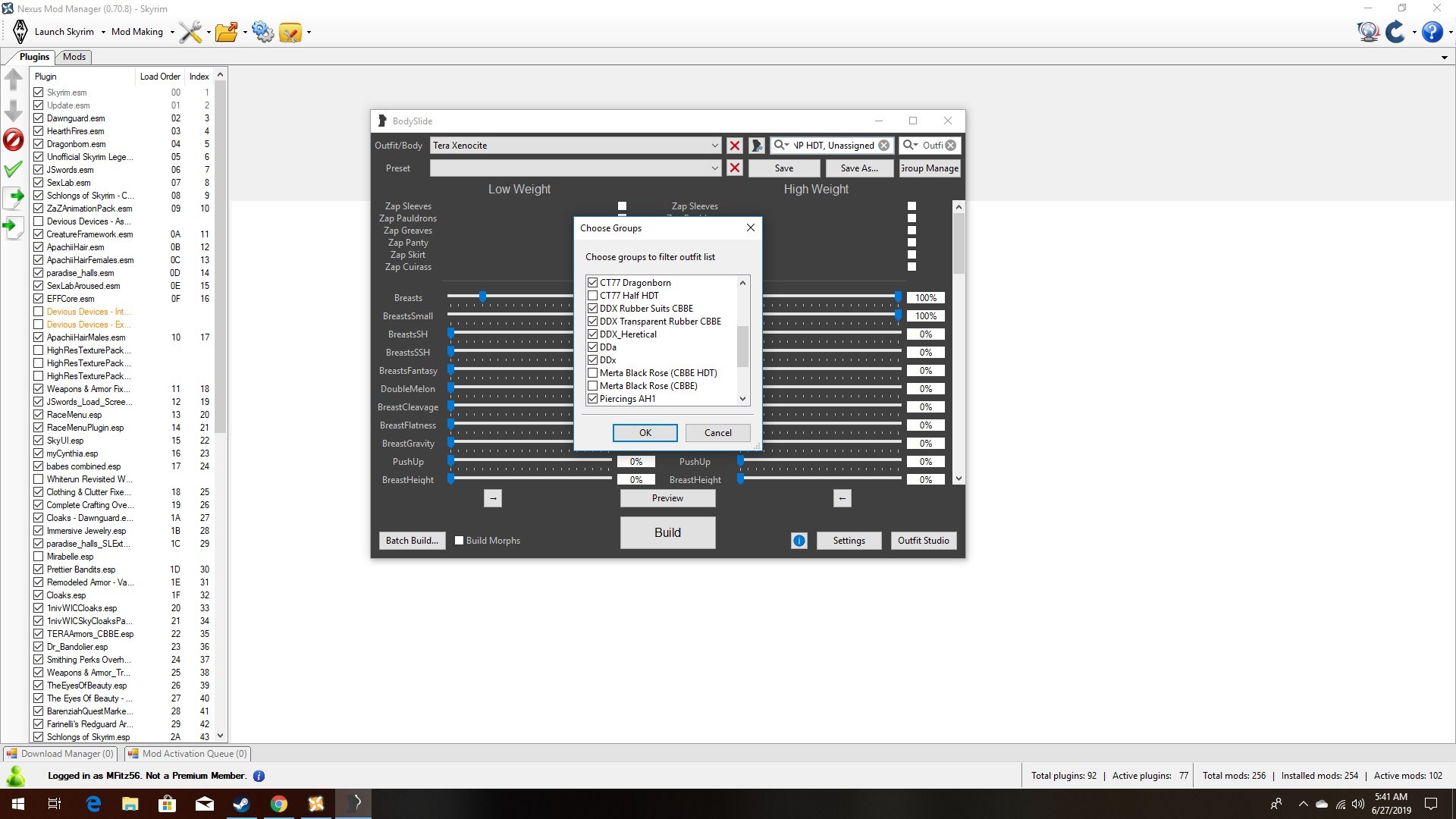Open the Mod Activation Queue (0) tab
This screenshot has height=819, width=1456.
pos(187,754)
